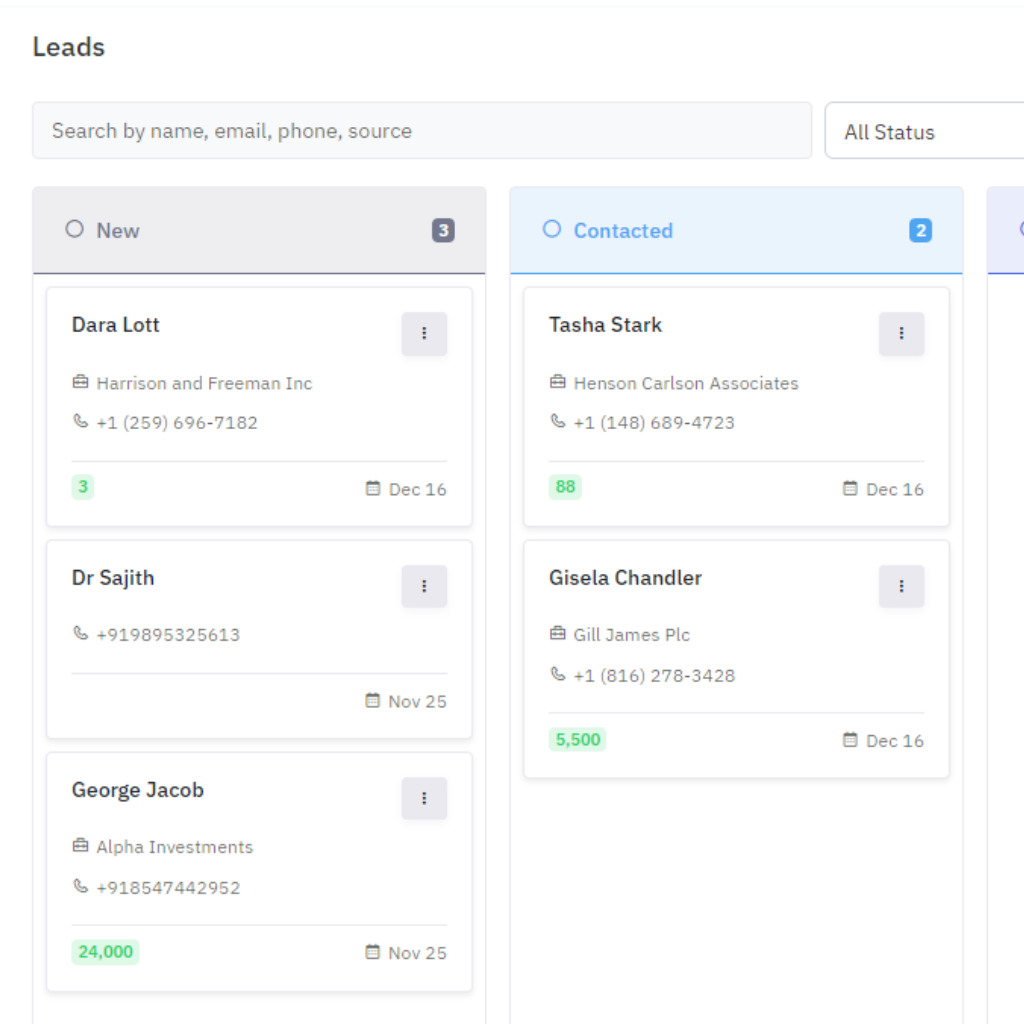Click the phone icon on Dara Lott's card
The width and height of the screenshot is (1024, 1024).
click(81, 422)
